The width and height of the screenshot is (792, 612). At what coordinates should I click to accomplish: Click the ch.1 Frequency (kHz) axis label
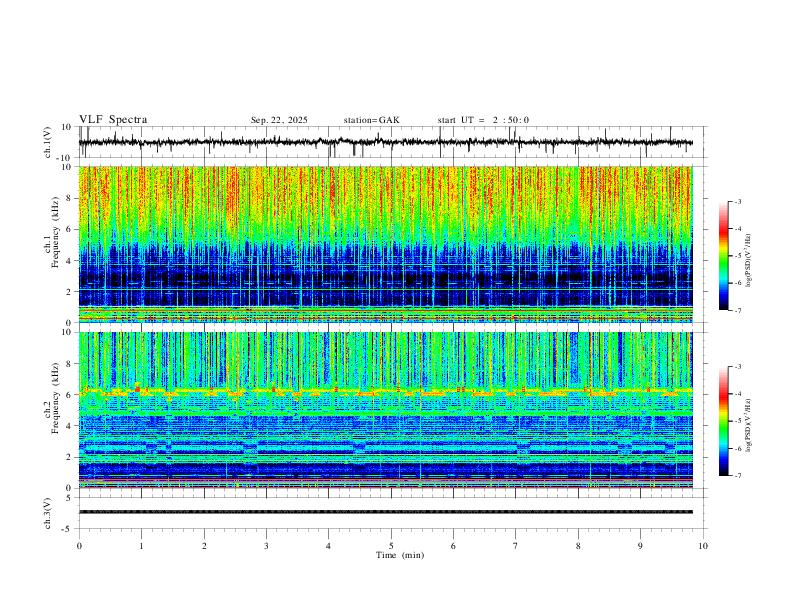[51, 230]
